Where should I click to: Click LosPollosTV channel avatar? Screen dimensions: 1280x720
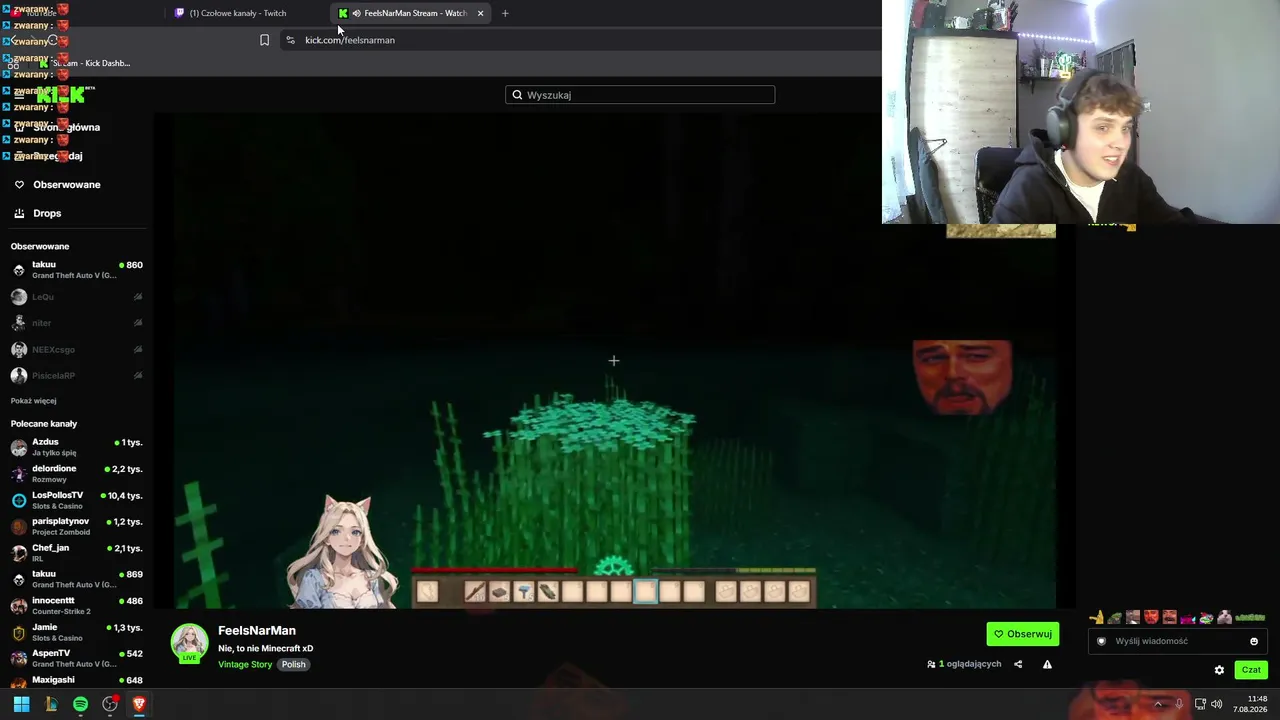(x=19, y=500)
